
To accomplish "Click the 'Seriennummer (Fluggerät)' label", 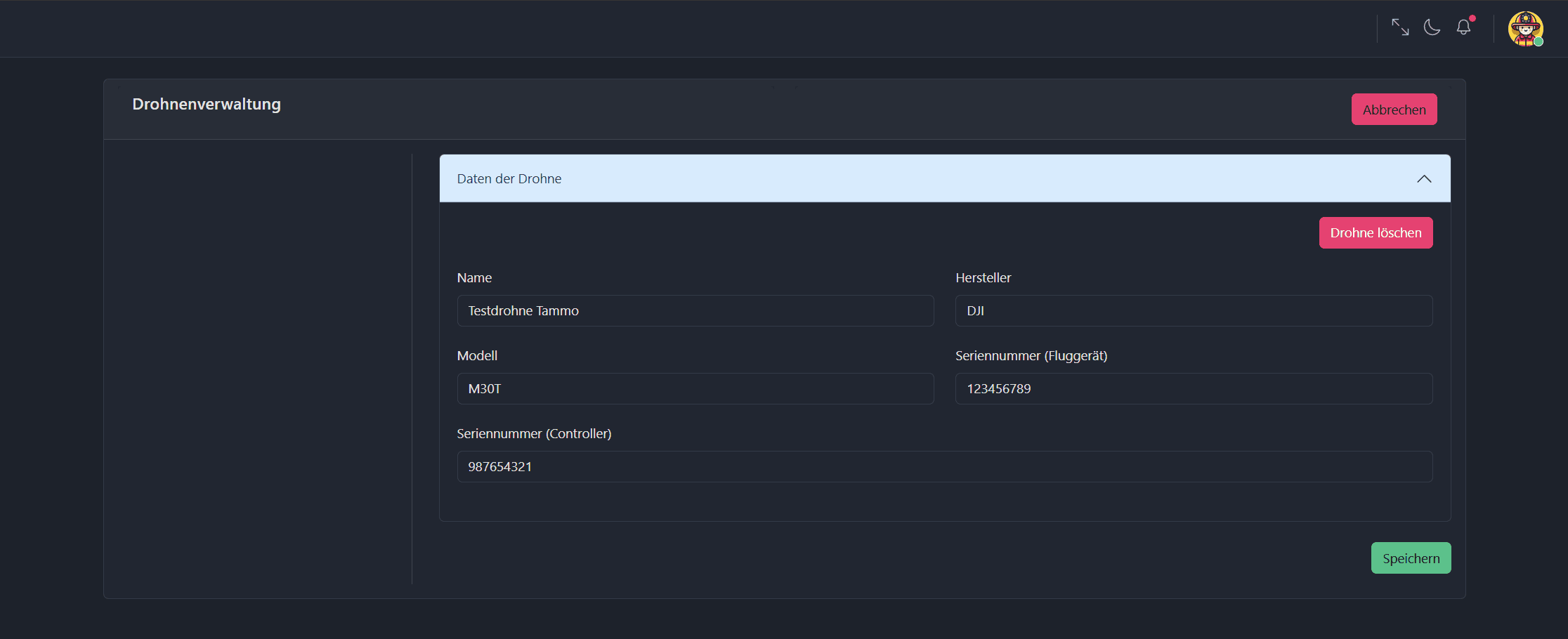I will (x=1031, y=356).
